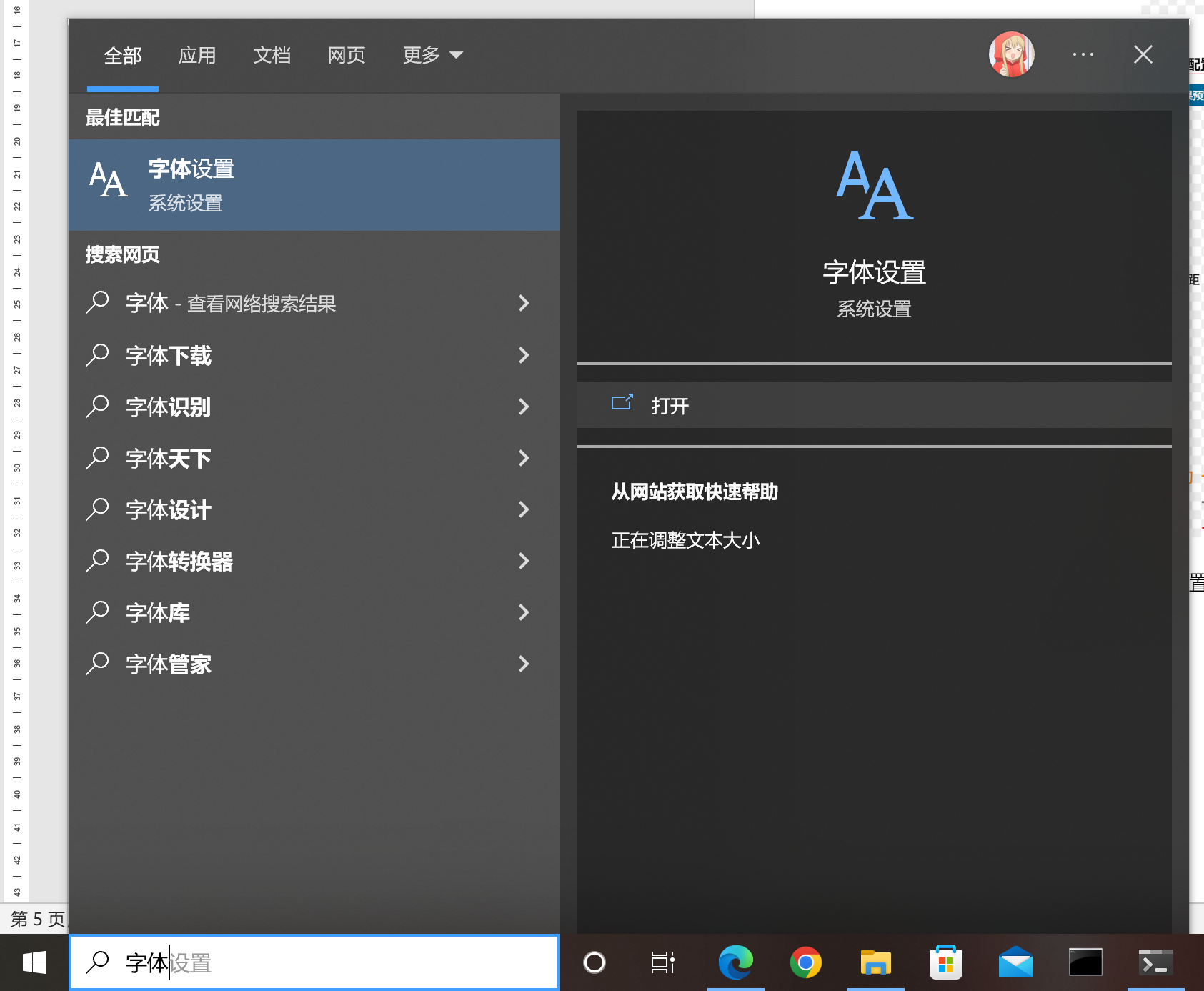Open the Windows Start menu
The width and height of the screenshot is (1204, 991).
34,962
